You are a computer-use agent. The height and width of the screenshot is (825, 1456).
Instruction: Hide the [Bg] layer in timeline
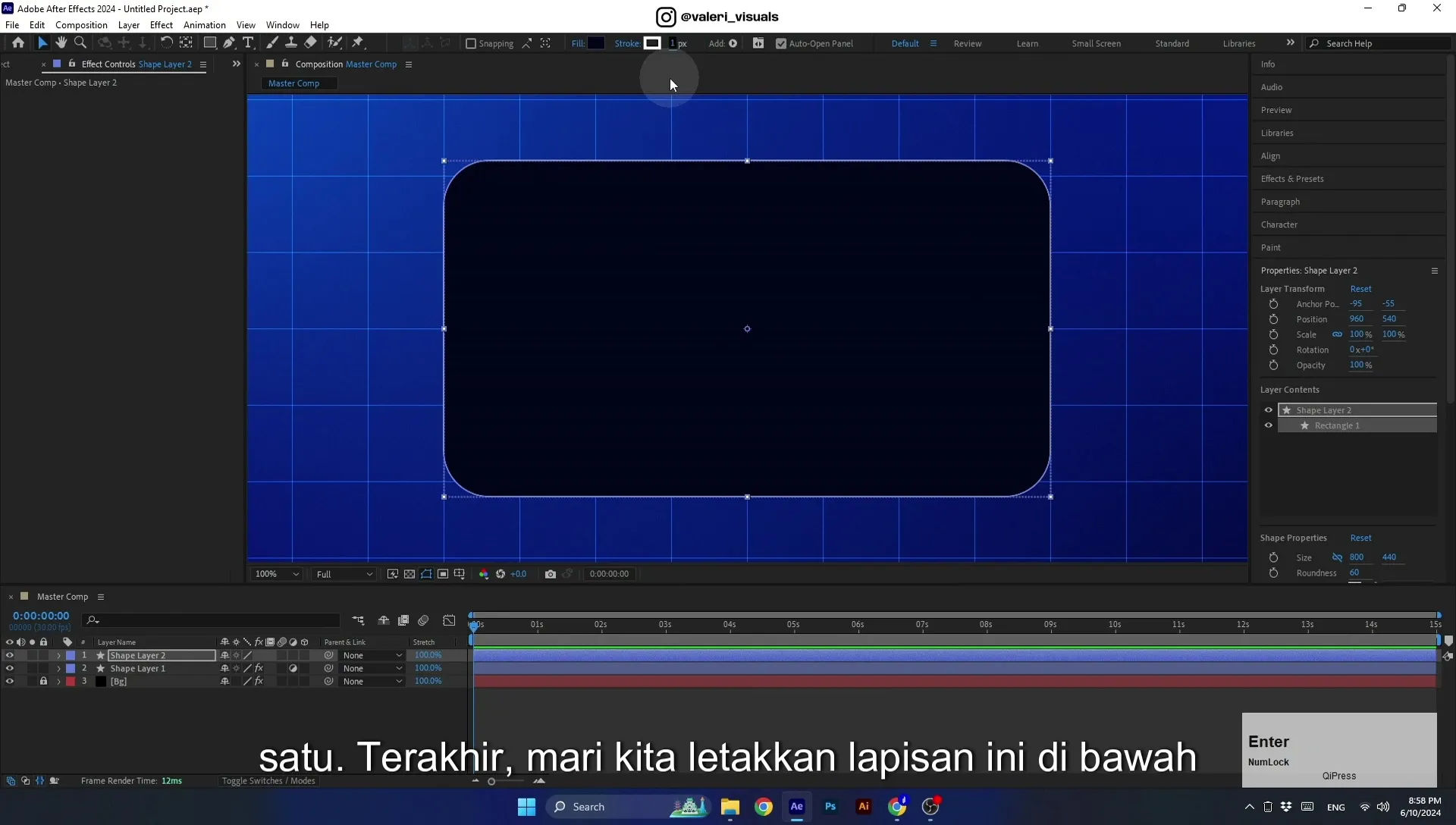[9, 681]
